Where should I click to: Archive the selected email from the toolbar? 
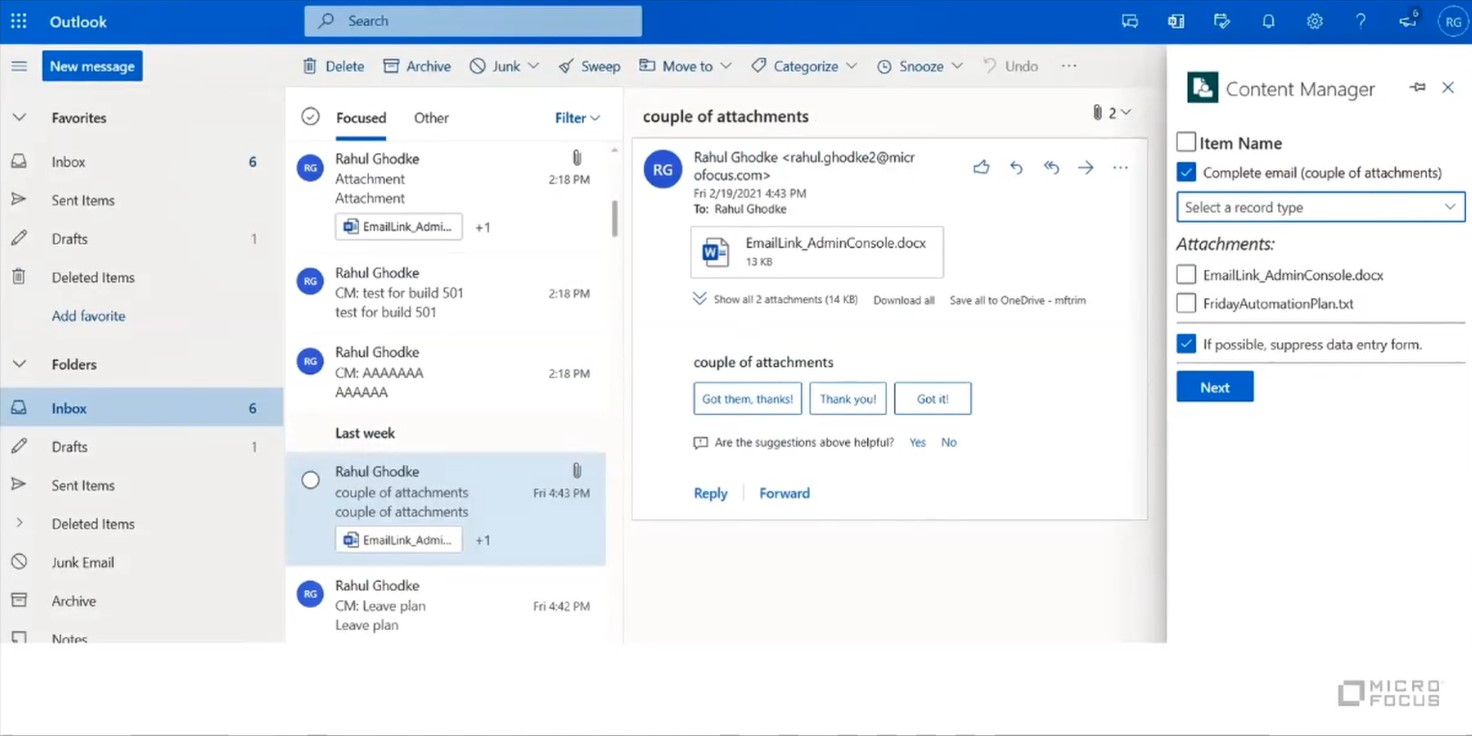tap(417, 66)
